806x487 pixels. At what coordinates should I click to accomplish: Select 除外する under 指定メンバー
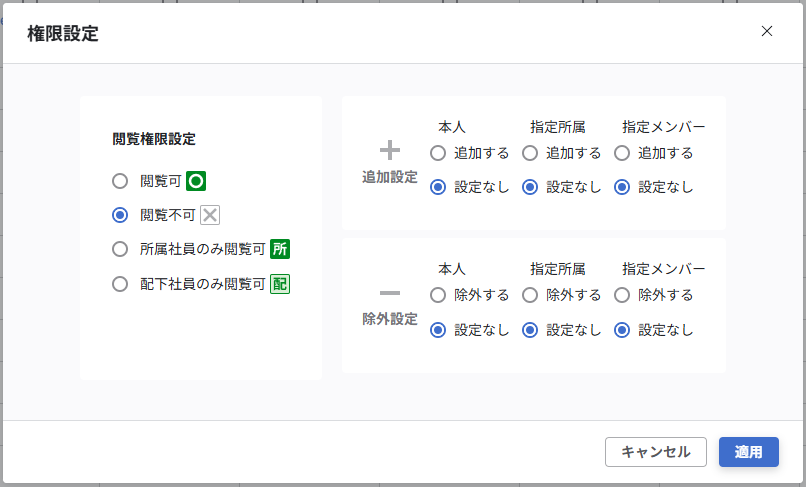tap(622, 295)
